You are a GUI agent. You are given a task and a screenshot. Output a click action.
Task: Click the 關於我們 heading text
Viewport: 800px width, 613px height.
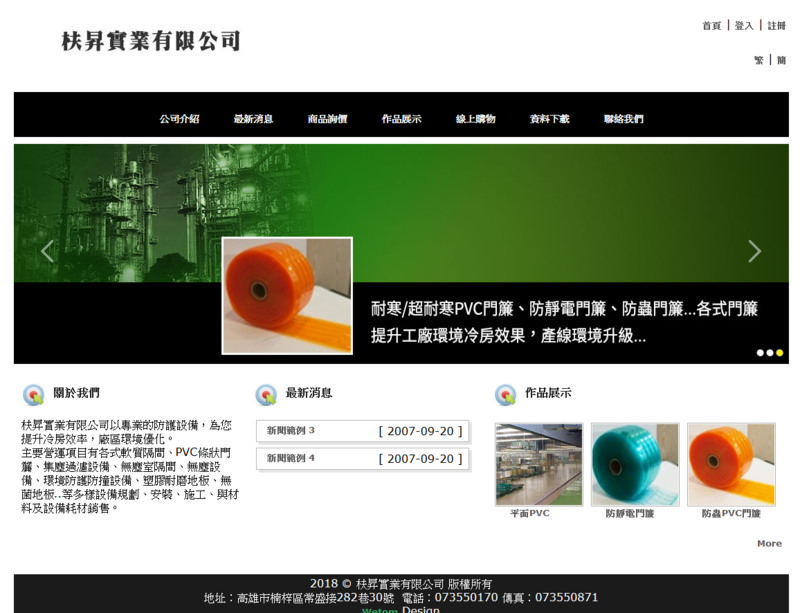(77, 393)
